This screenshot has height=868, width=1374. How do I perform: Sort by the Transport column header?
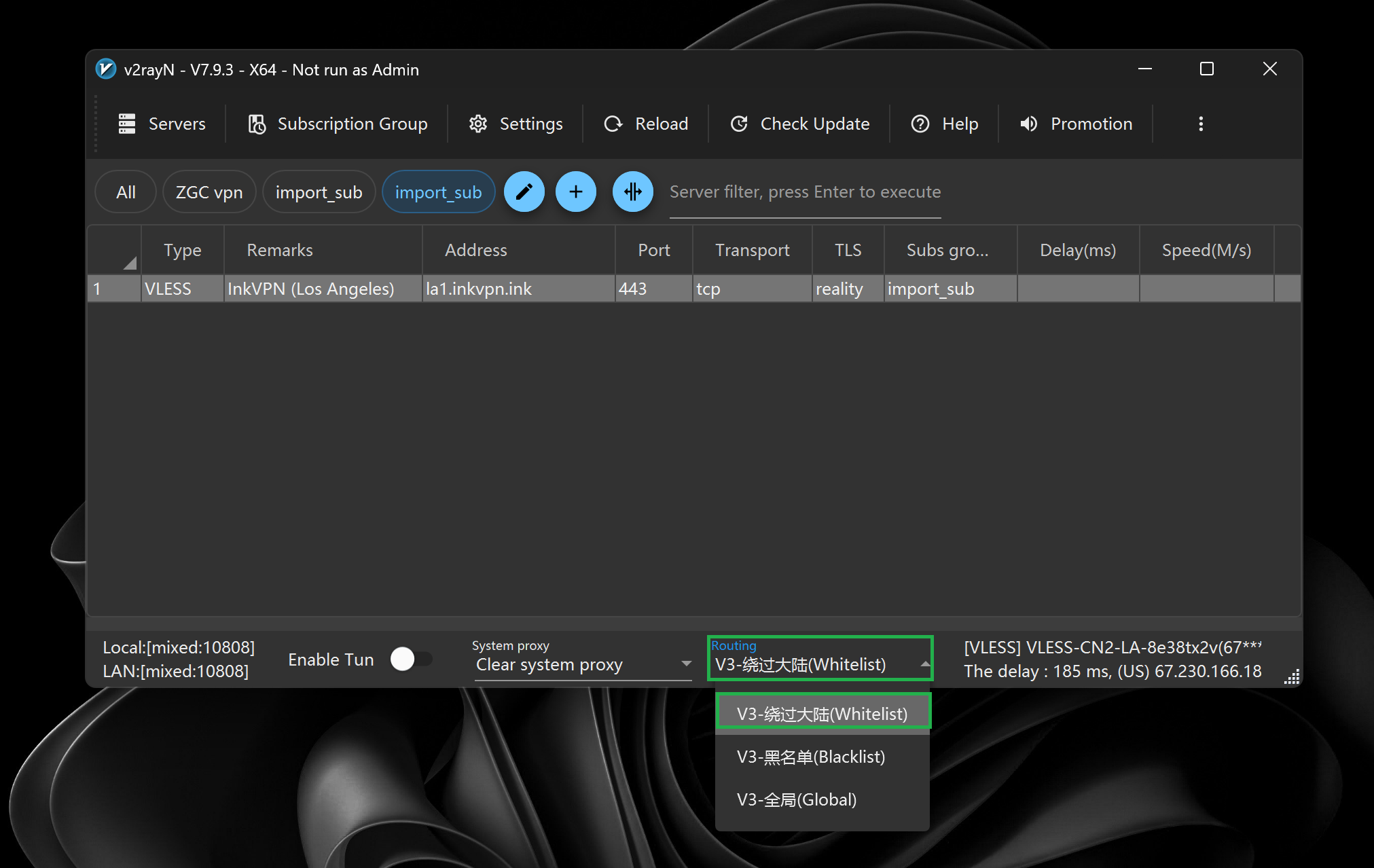[752, 250]
